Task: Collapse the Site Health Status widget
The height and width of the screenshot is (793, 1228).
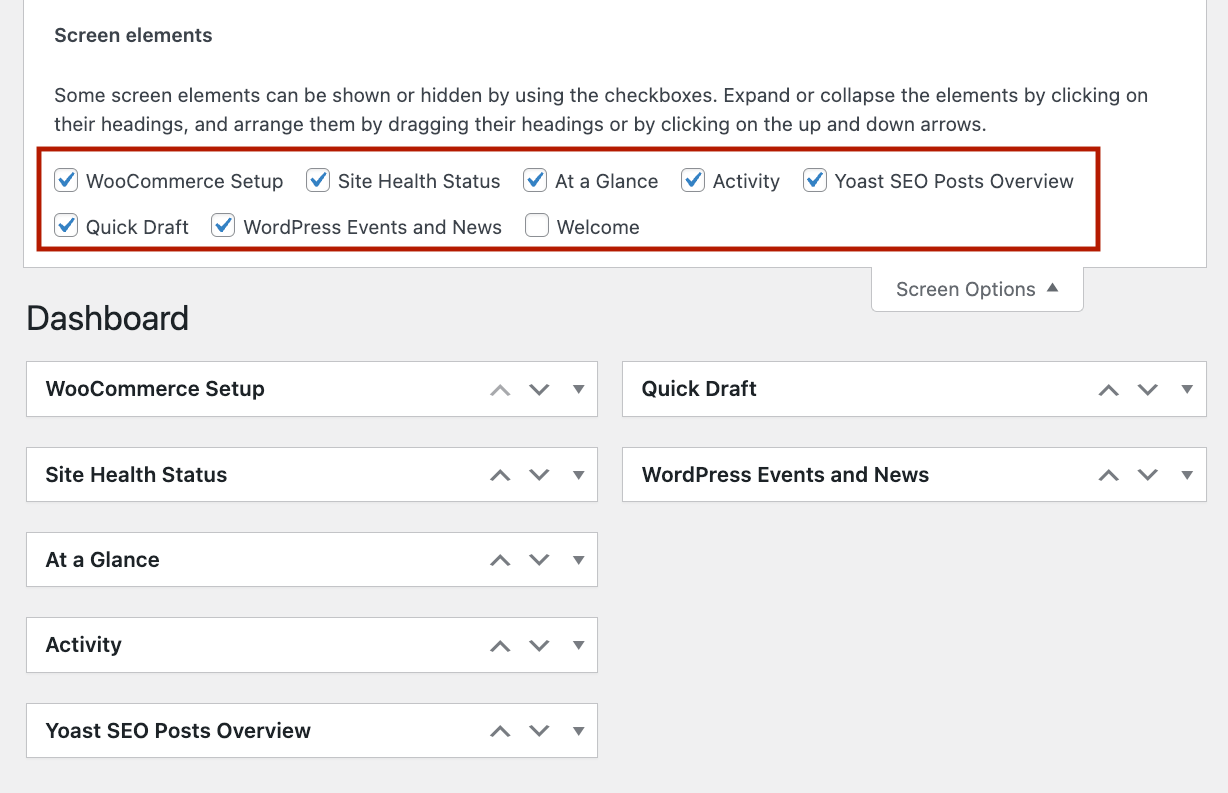Action: 578,474
